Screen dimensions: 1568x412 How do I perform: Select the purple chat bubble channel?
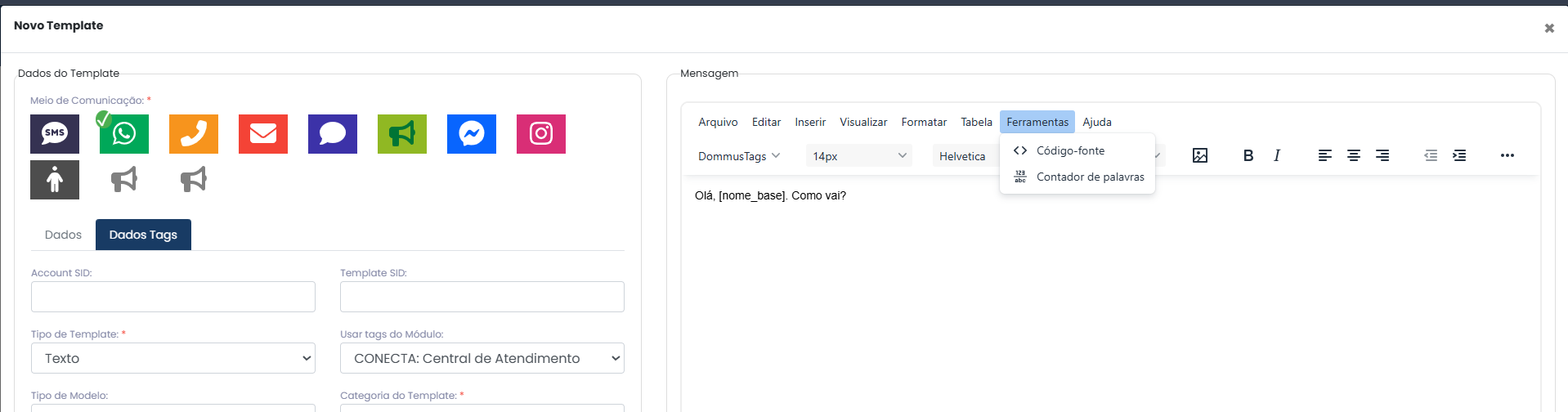coord(333,134)
